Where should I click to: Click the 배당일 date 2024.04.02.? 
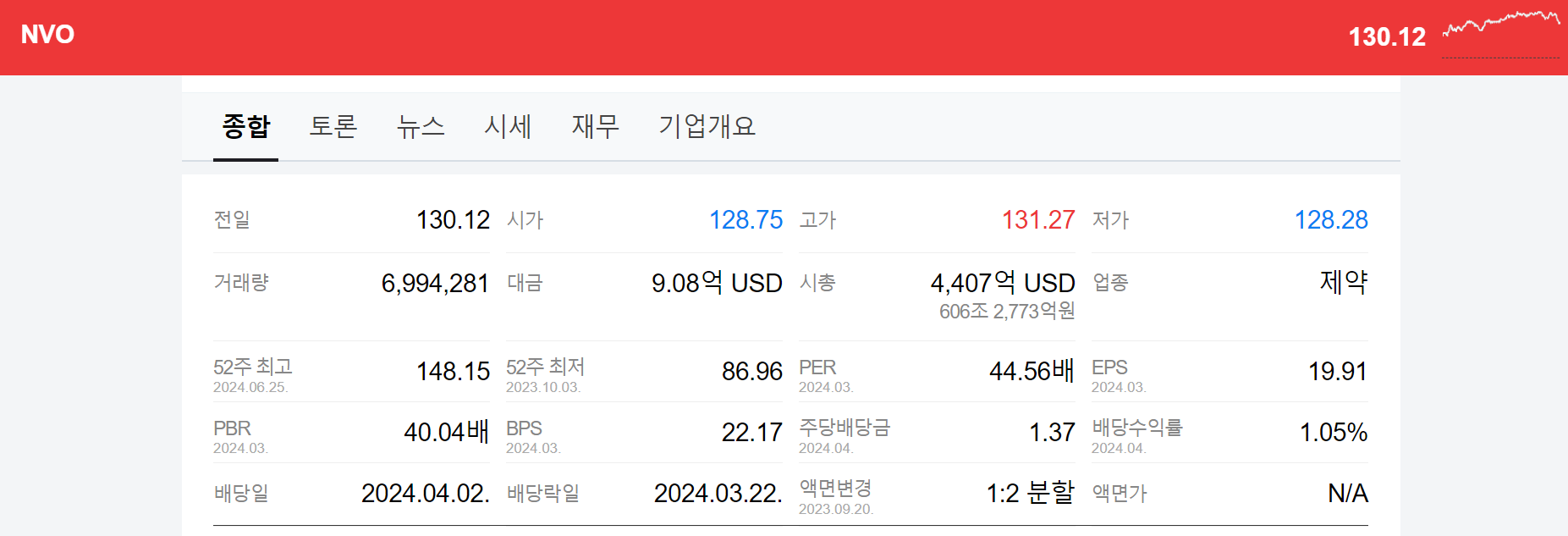(426, 493)
